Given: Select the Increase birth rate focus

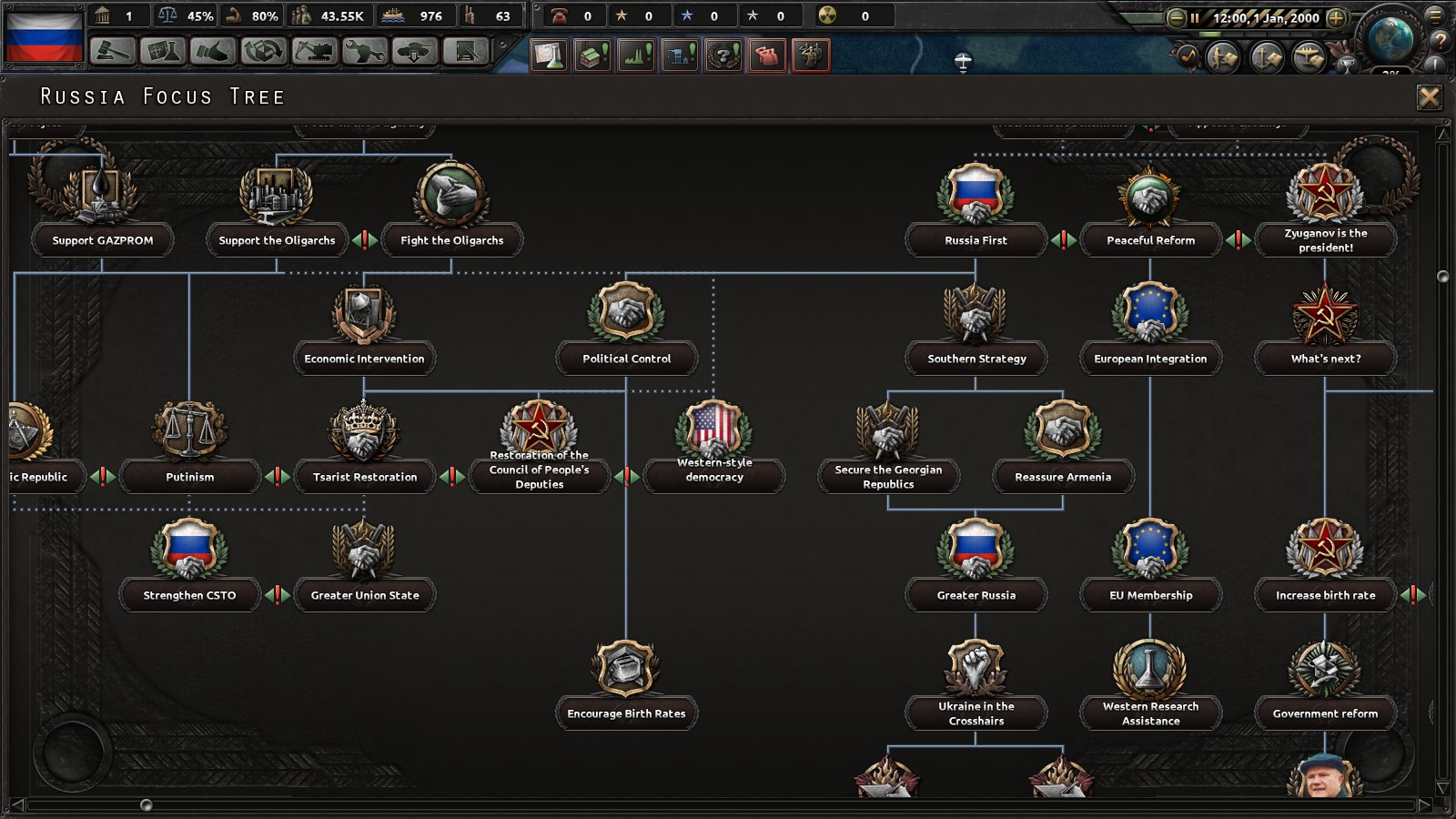Looking at the screenshot, I should coord(1325,595).
